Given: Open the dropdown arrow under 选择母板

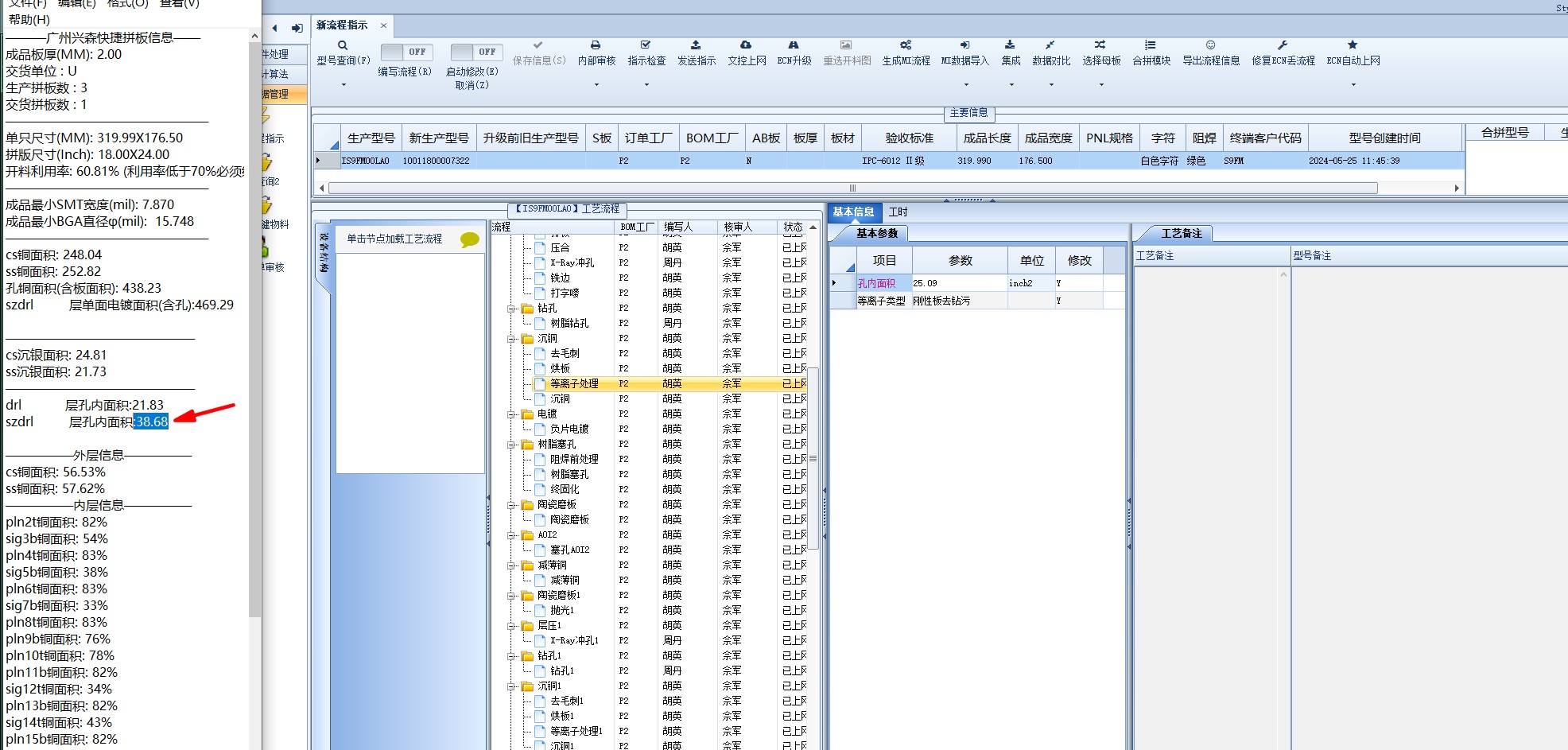Looking at the screenshot, I should tap(1101, 84).
